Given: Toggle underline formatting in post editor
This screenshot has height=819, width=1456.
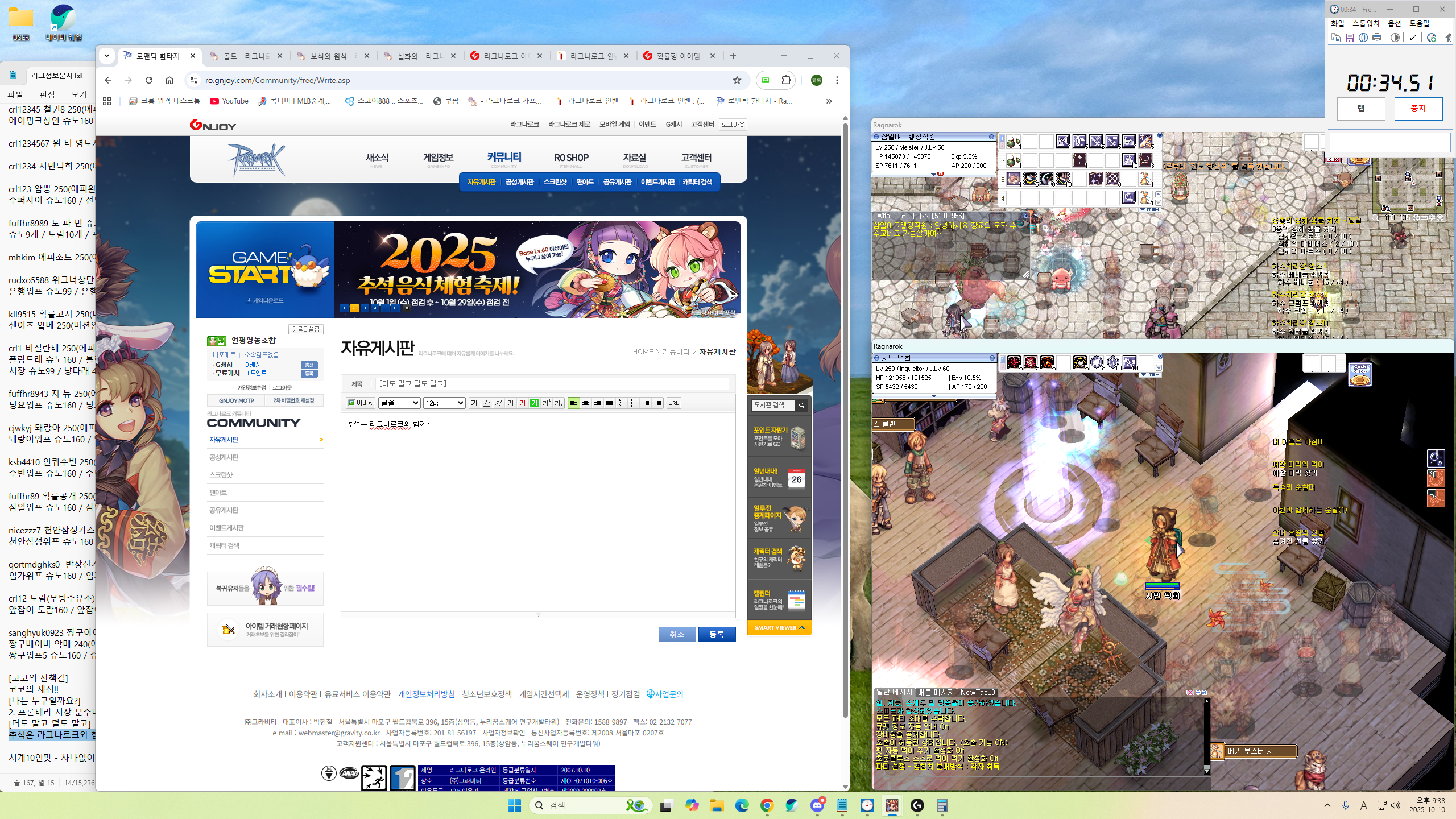Looking at the screenshot, I should coord(487,403).
